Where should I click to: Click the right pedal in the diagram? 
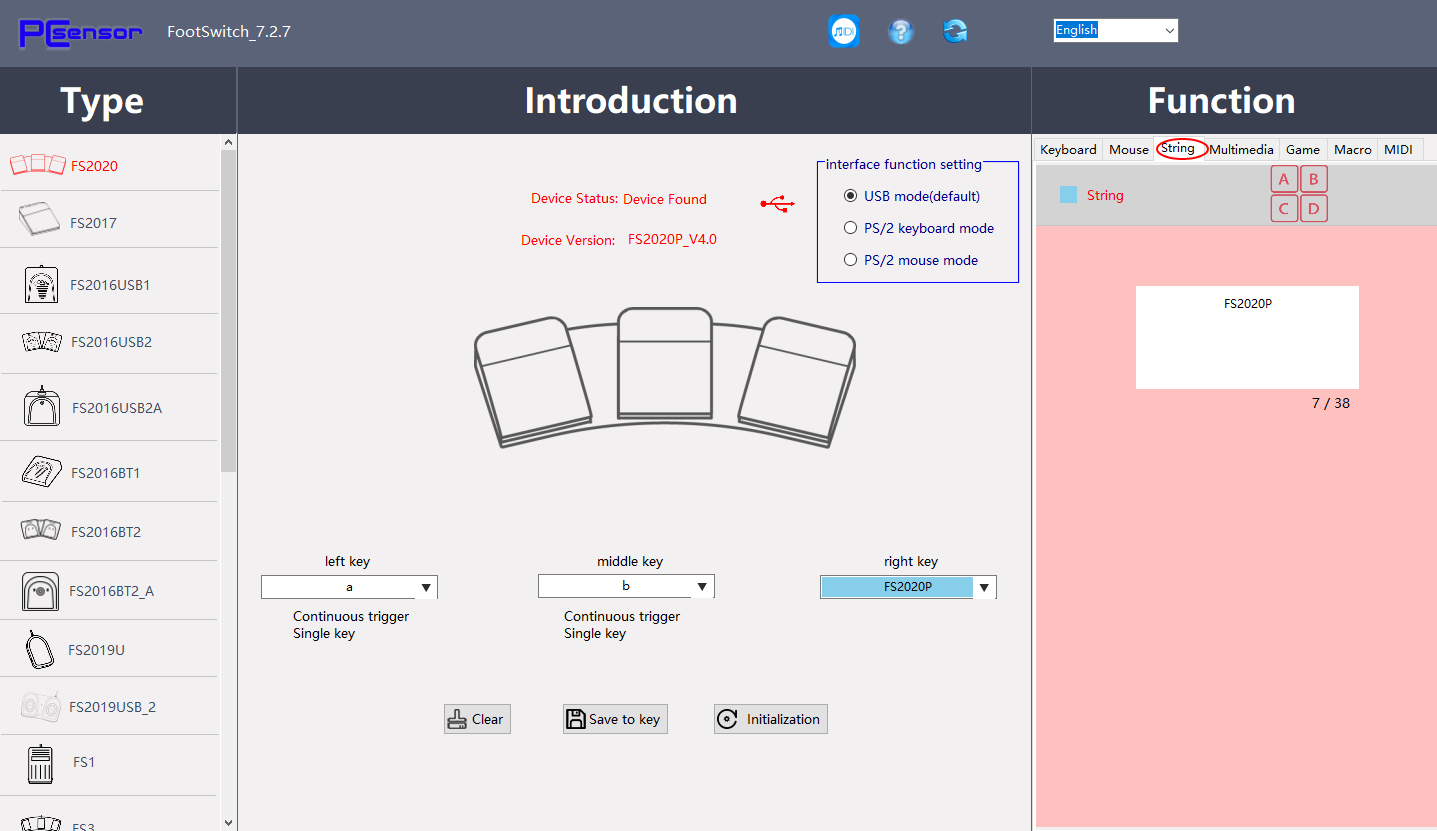click(798, 380)
